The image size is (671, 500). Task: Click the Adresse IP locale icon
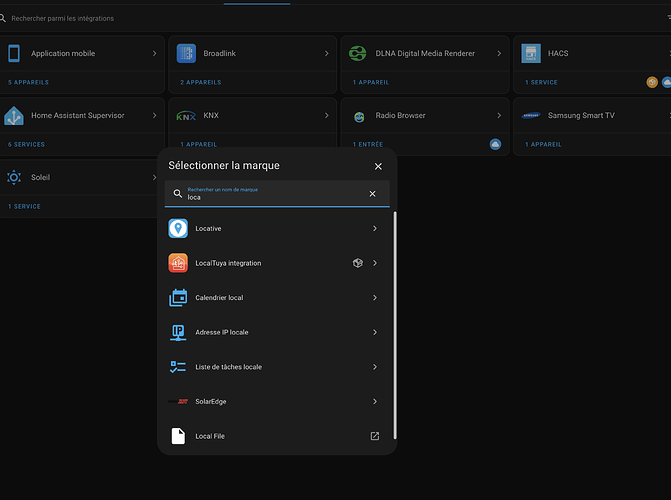[178, 332]
